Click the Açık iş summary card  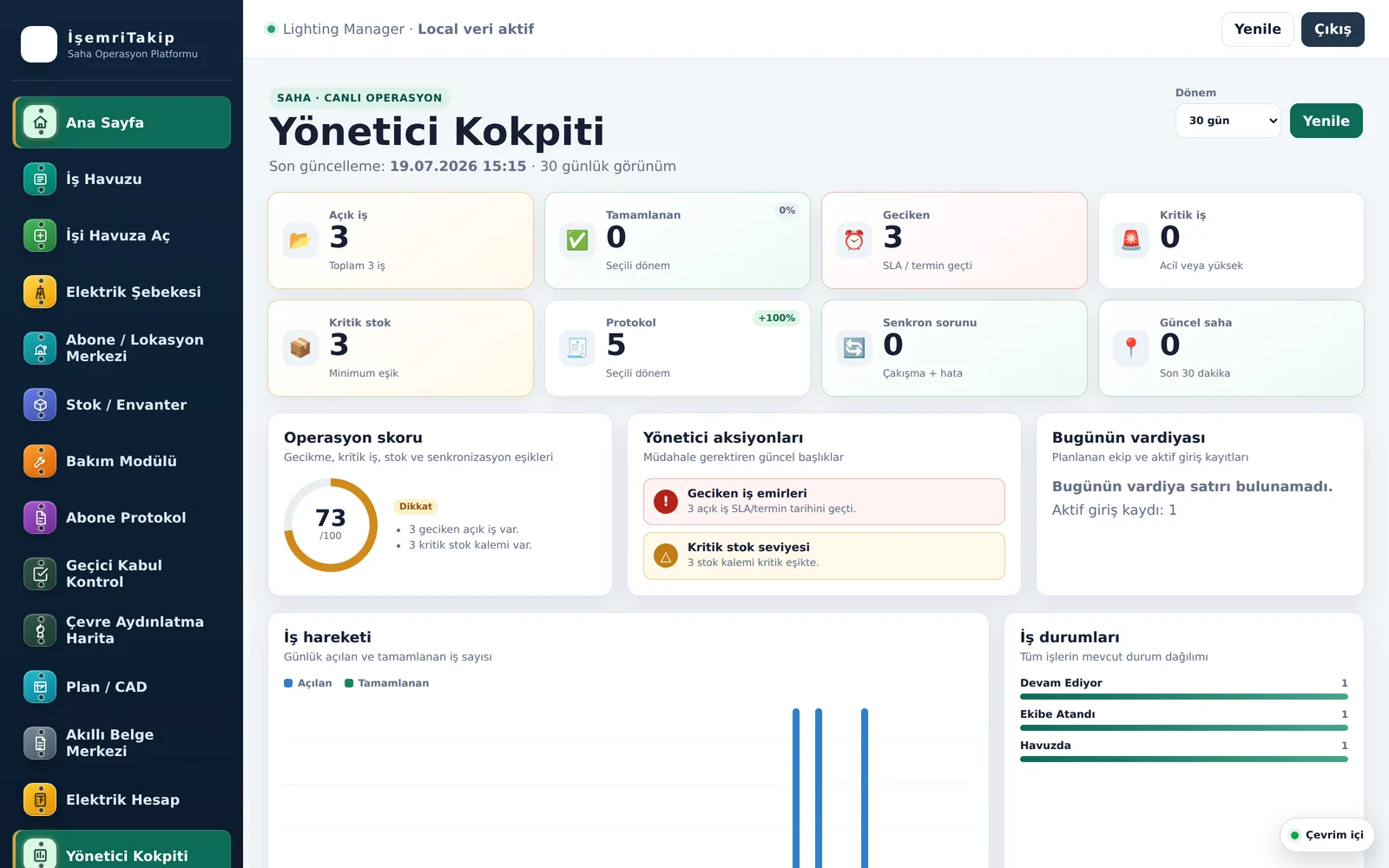pos(400,240)
